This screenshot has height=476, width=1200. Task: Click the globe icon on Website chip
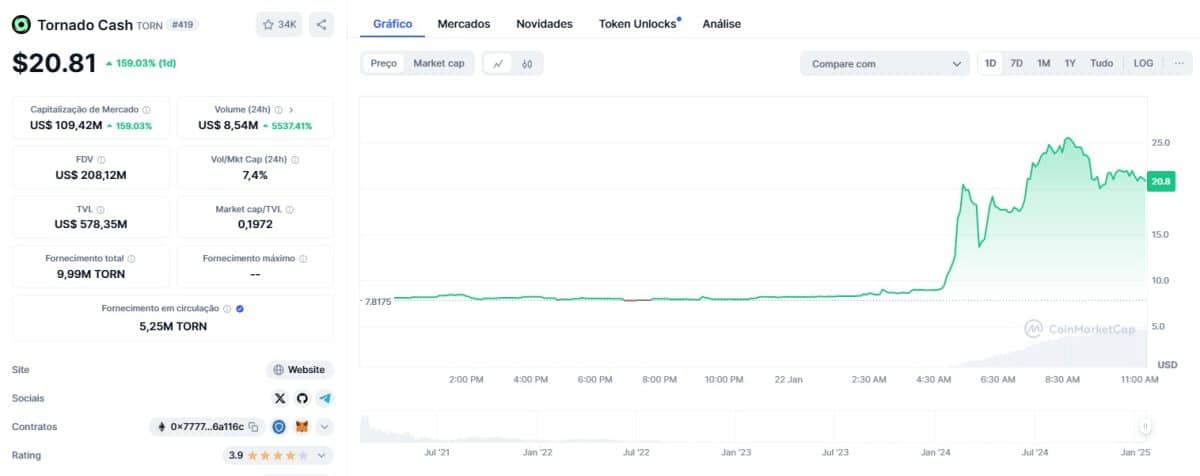click(x=279, y=370)
